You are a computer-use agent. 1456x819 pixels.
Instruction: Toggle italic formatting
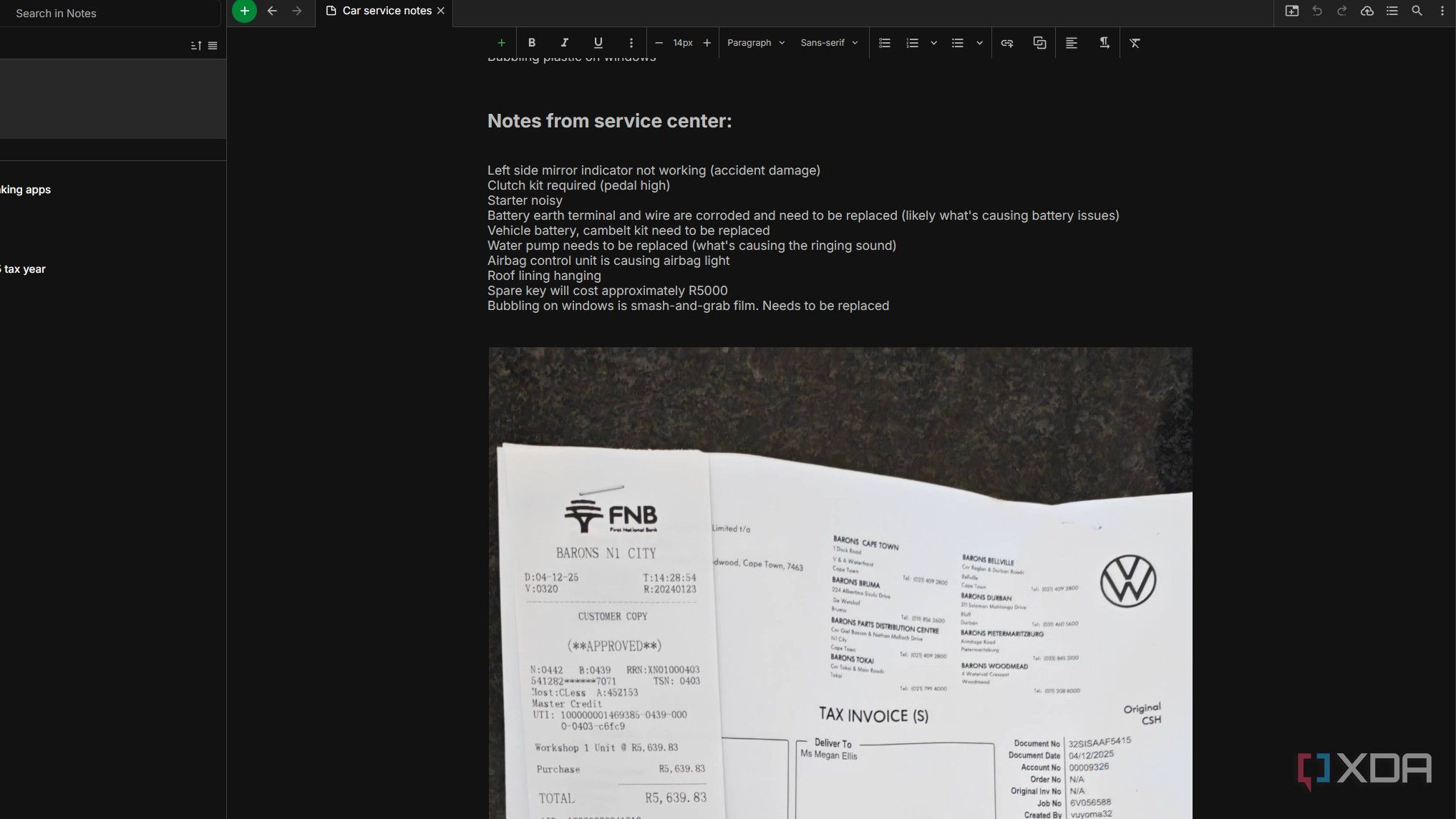click(x=565, y=43)
